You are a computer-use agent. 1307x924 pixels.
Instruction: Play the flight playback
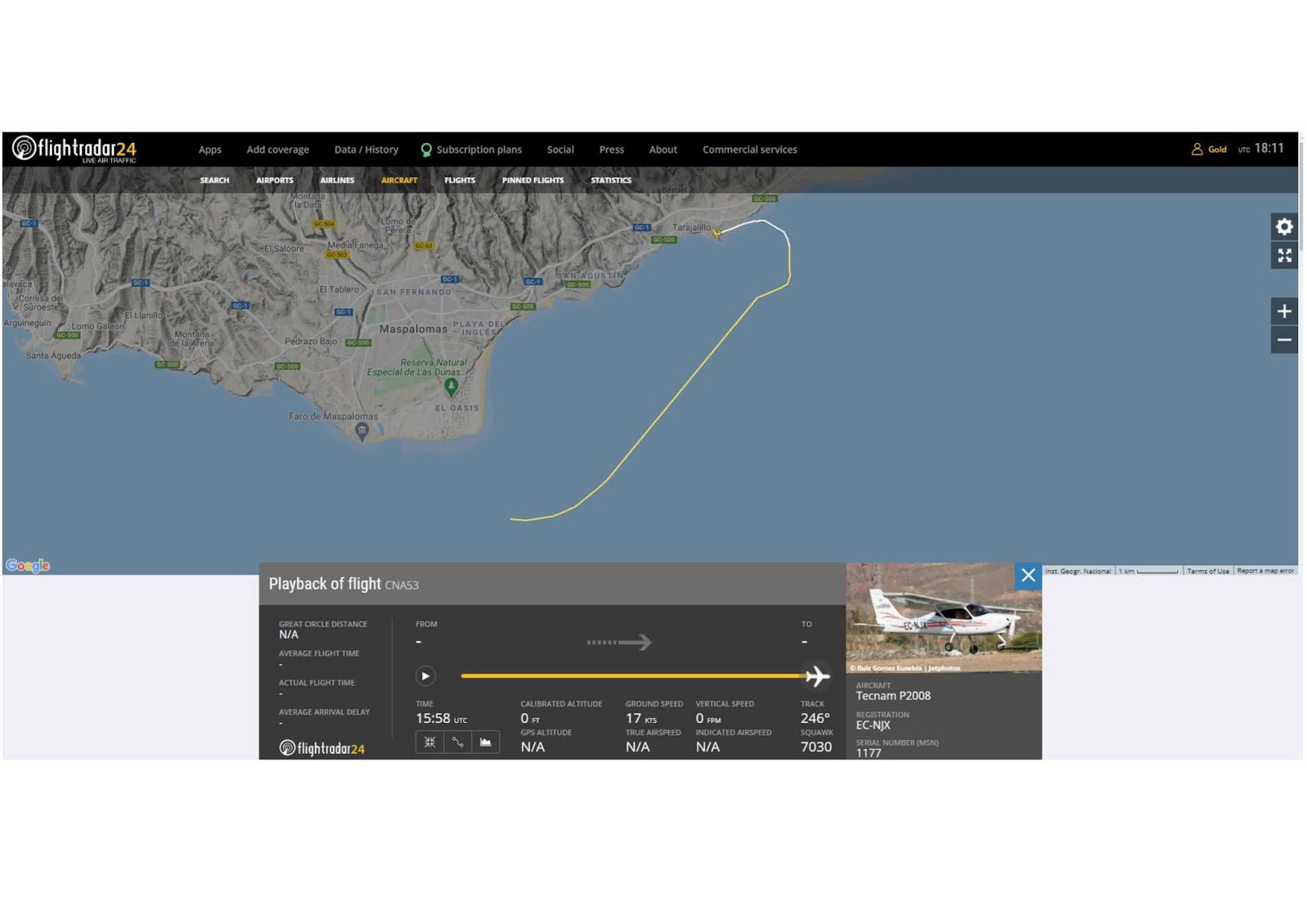pyautogui.click(x=425, y=676)
